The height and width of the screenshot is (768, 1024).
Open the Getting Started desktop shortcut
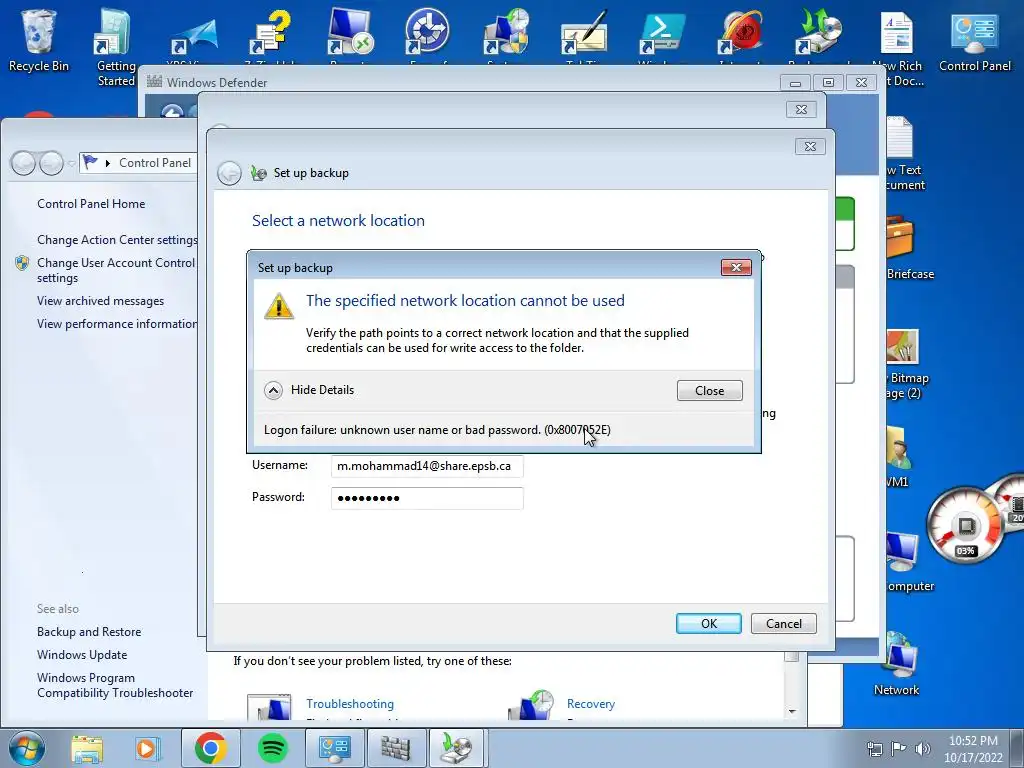116,46
